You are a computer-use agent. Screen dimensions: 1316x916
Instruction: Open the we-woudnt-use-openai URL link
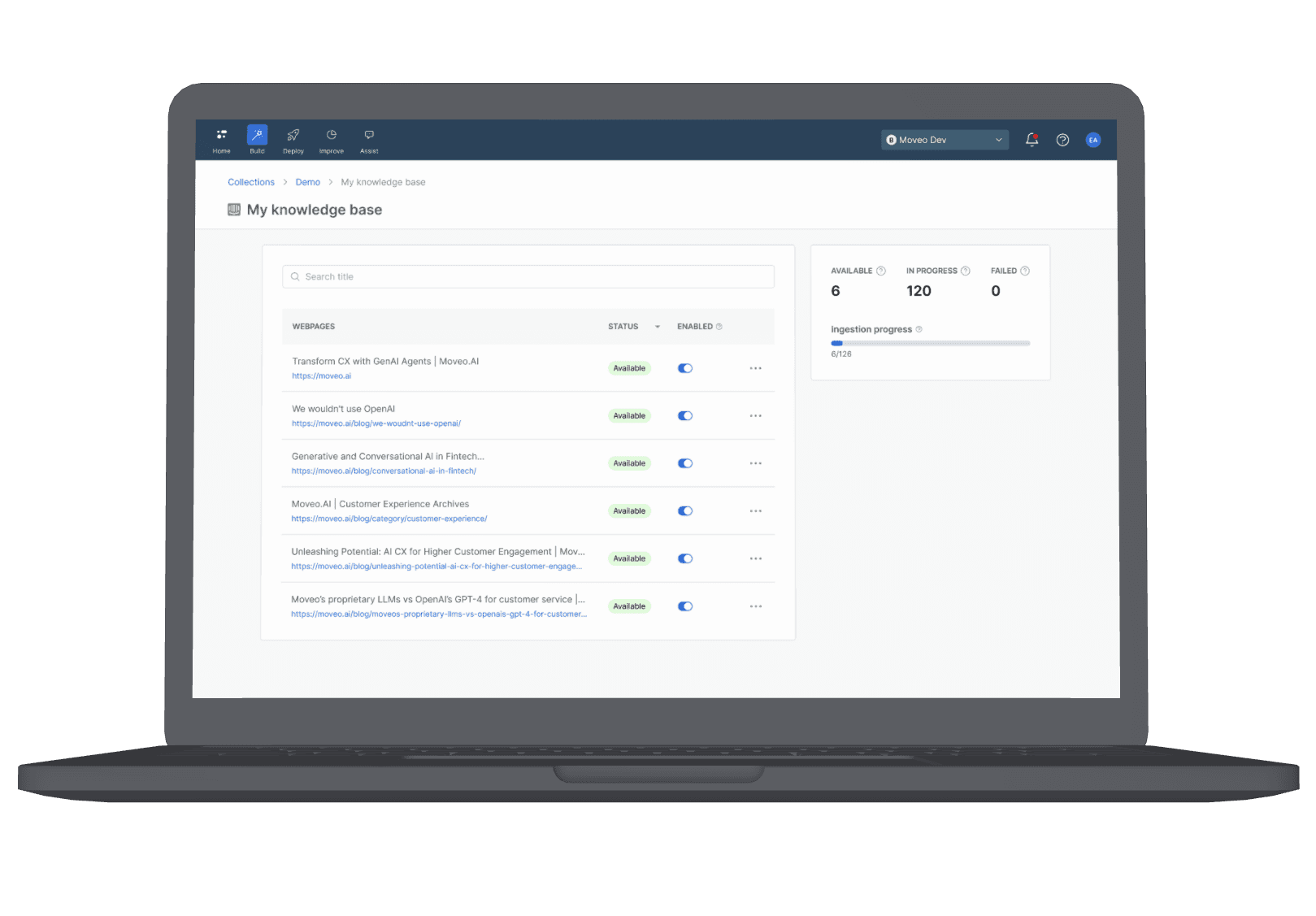pos(376,423)
